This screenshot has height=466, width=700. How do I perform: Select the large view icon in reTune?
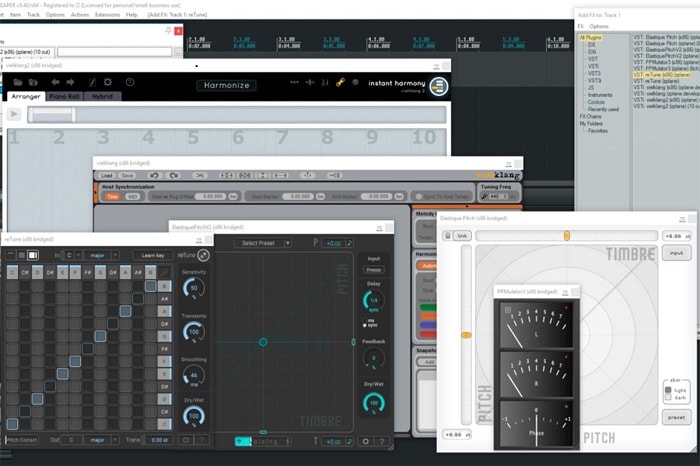(x=33, y=255)
